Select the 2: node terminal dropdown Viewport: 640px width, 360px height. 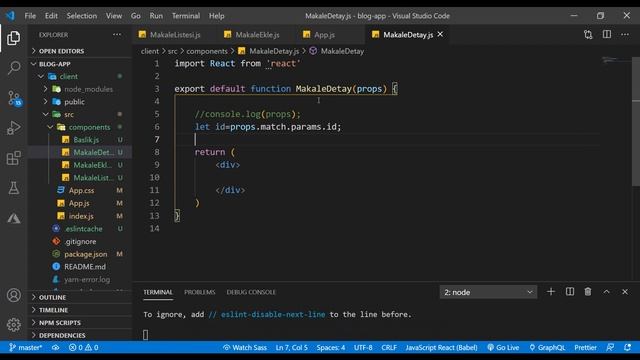(488, 292)
